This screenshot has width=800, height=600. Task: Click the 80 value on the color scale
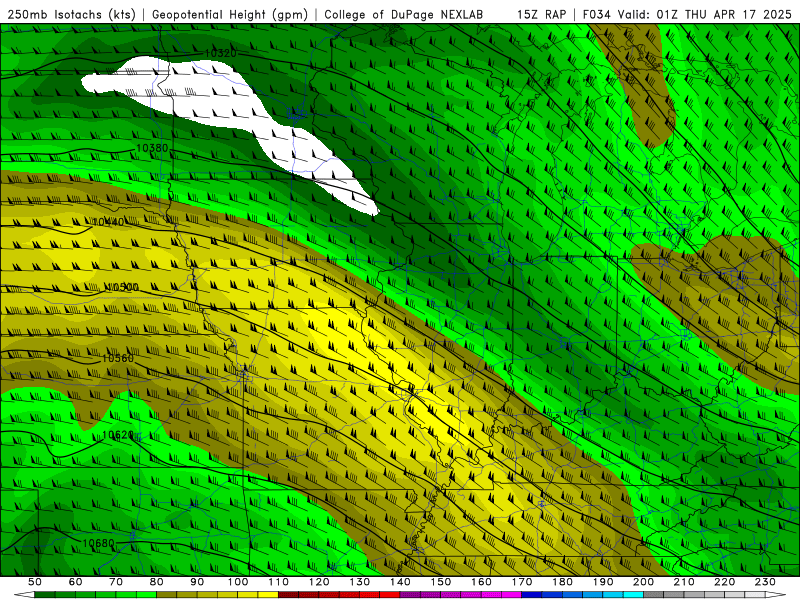(x=157, y=582)
